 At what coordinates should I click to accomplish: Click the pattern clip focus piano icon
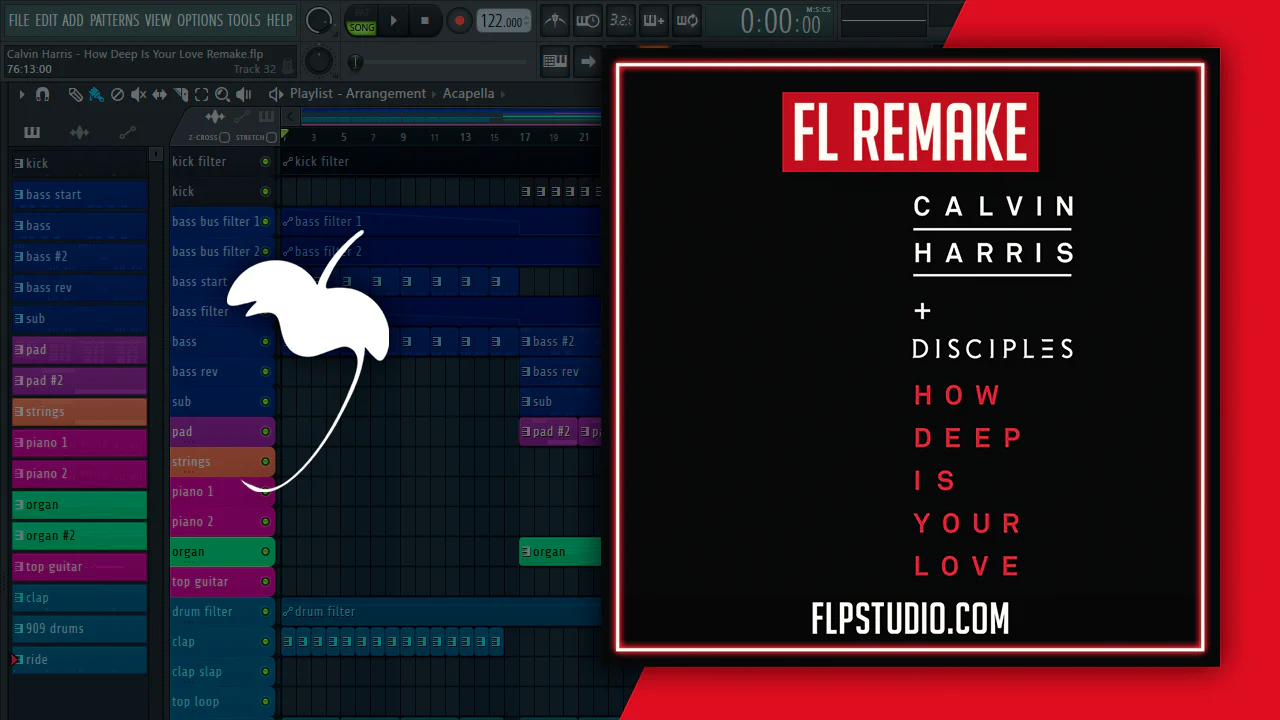266,117
